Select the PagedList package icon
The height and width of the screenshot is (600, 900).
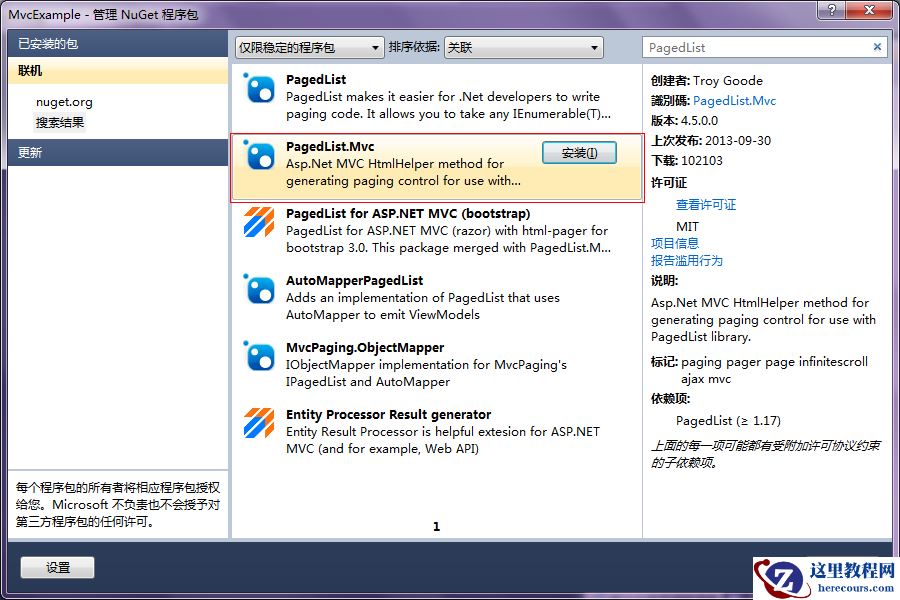259,91
